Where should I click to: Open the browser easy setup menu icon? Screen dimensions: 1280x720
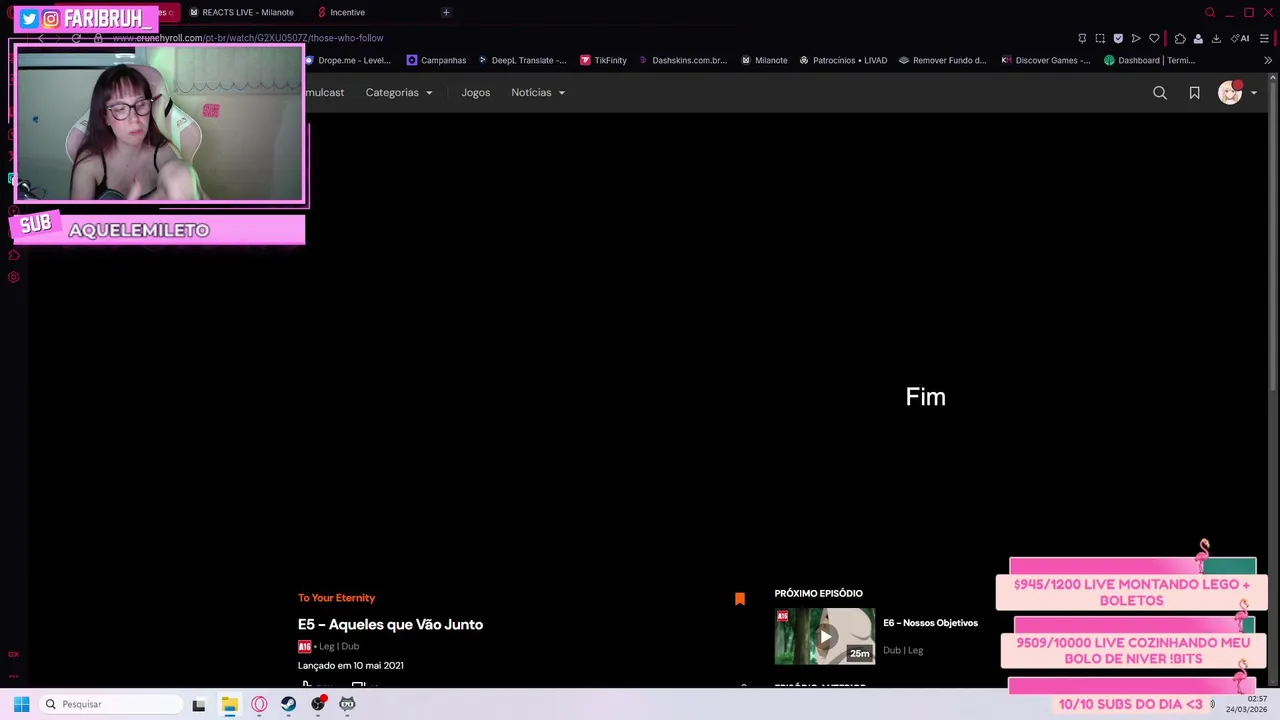point(1264,38)
